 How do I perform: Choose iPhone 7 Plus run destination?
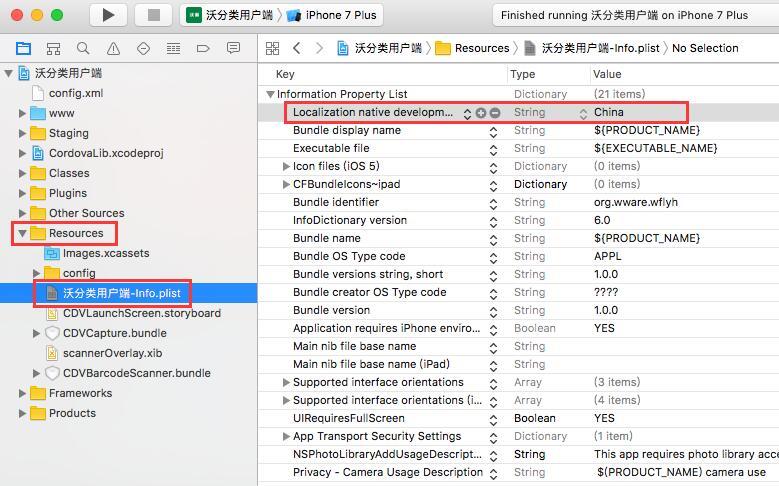(x=332, y=15)
